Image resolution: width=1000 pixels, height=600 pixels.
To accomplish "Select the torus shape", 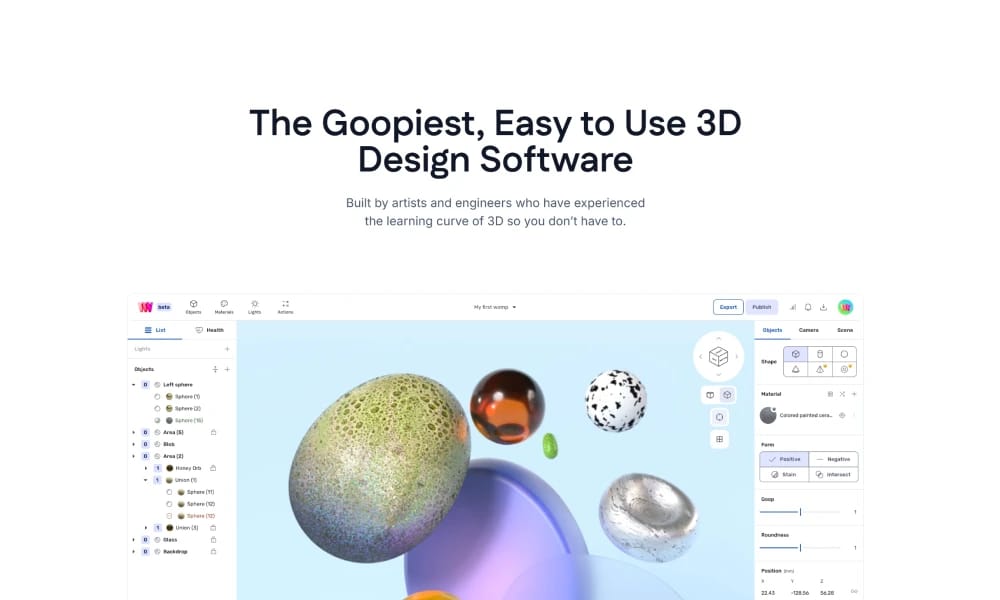I will (x=844, y=369).
